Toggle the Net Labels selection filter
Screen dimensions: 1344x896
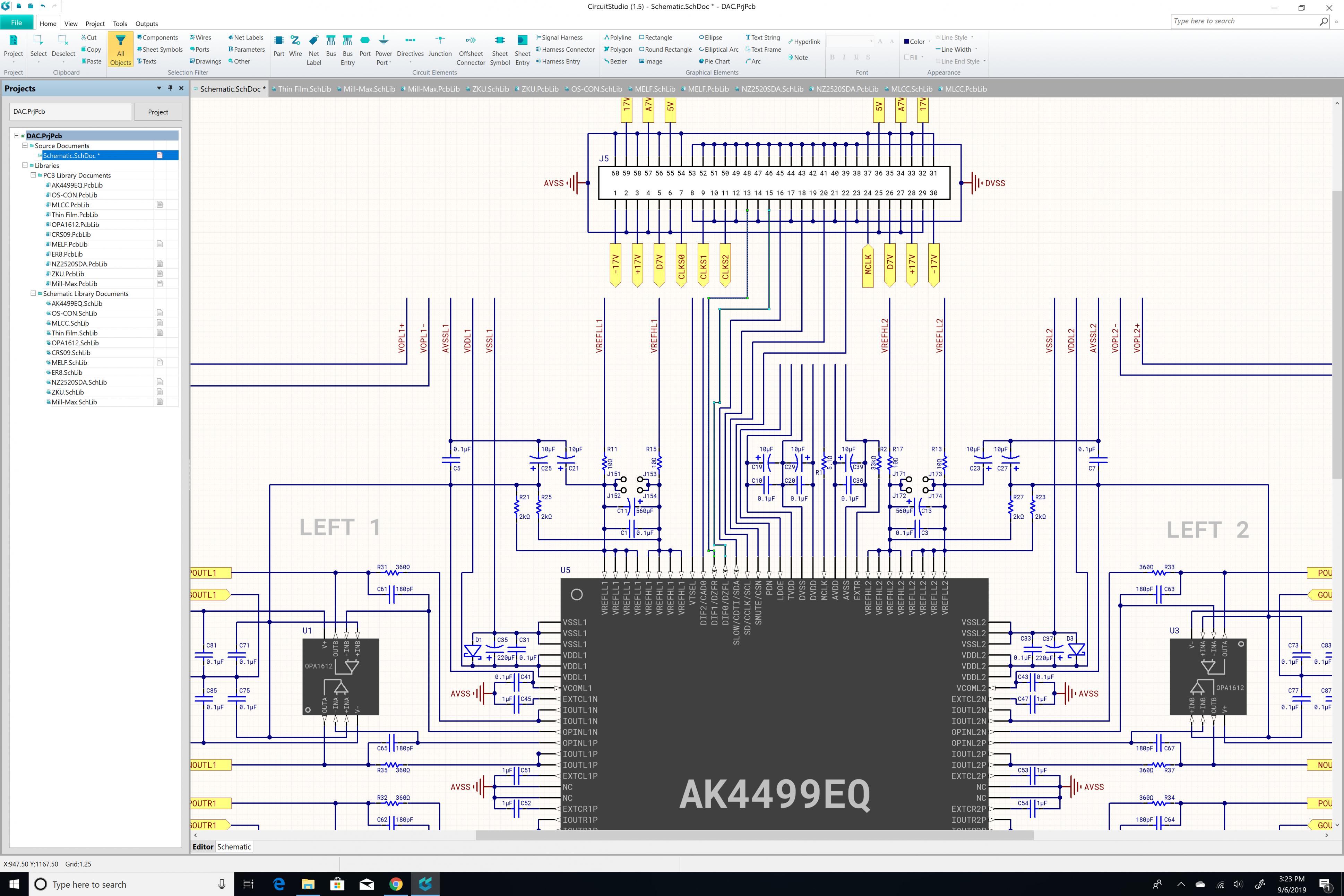(246, 38)
